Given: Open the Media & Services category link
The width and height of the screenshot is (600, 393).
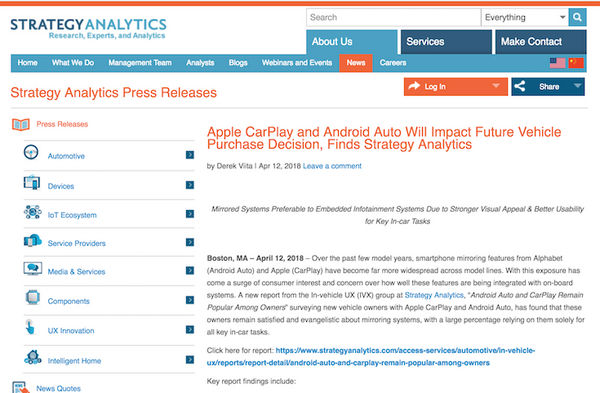Looking at the screenshot, I should [x=76, y=272].
